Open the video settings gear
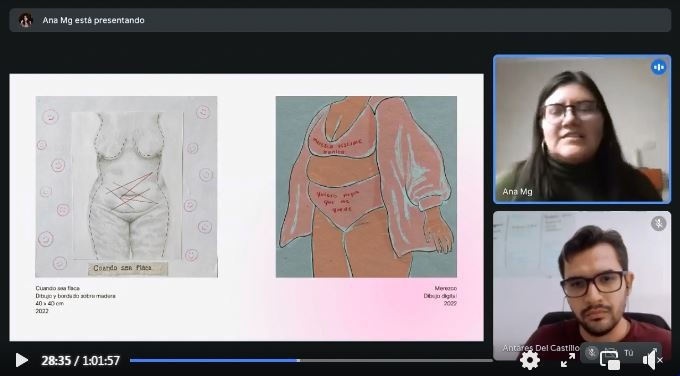This screenshot has height=376, width=680. point(530,360)
